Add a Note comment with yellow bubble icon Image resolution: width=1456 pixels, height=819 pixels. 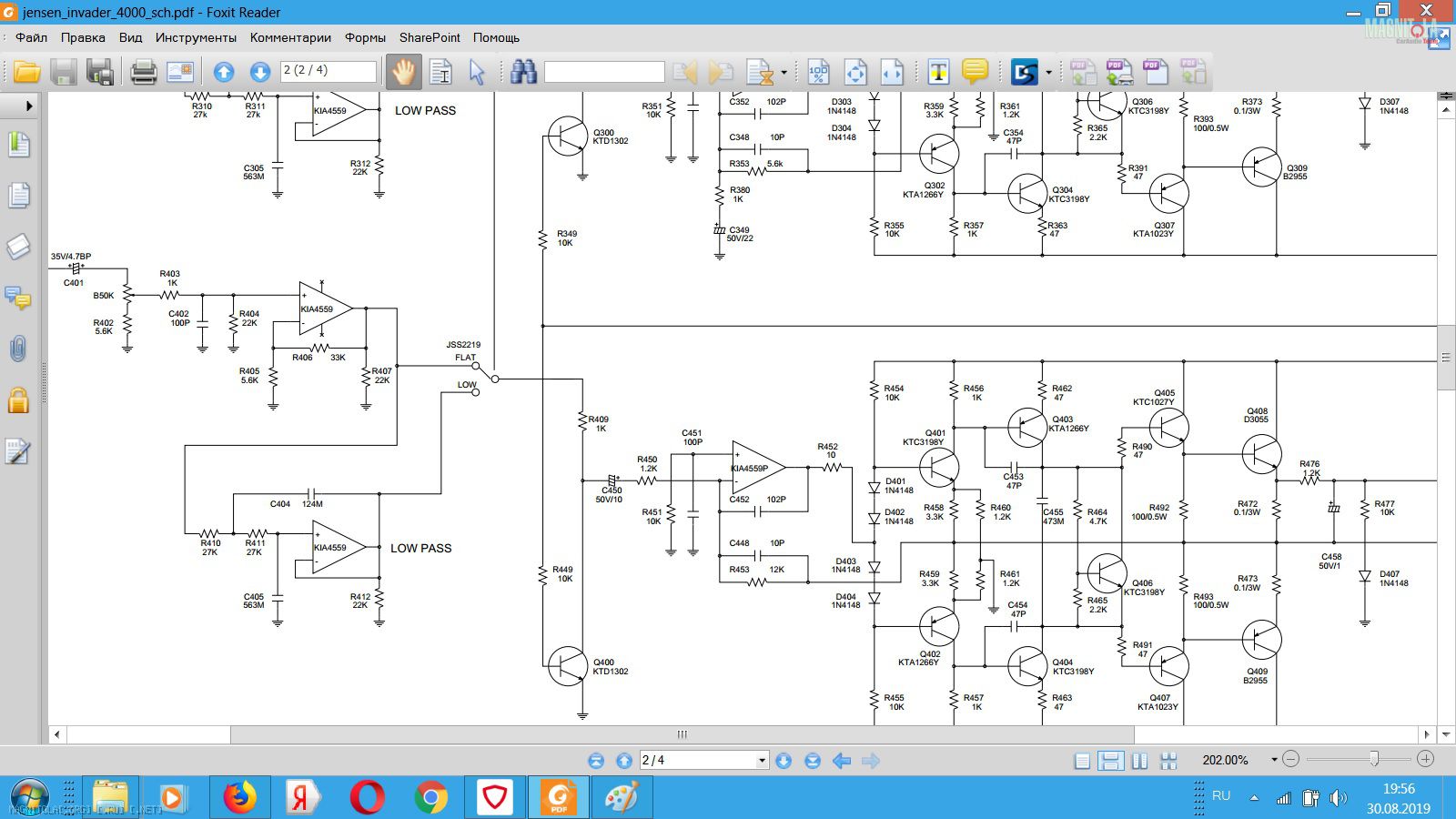[x=975, y=71]
